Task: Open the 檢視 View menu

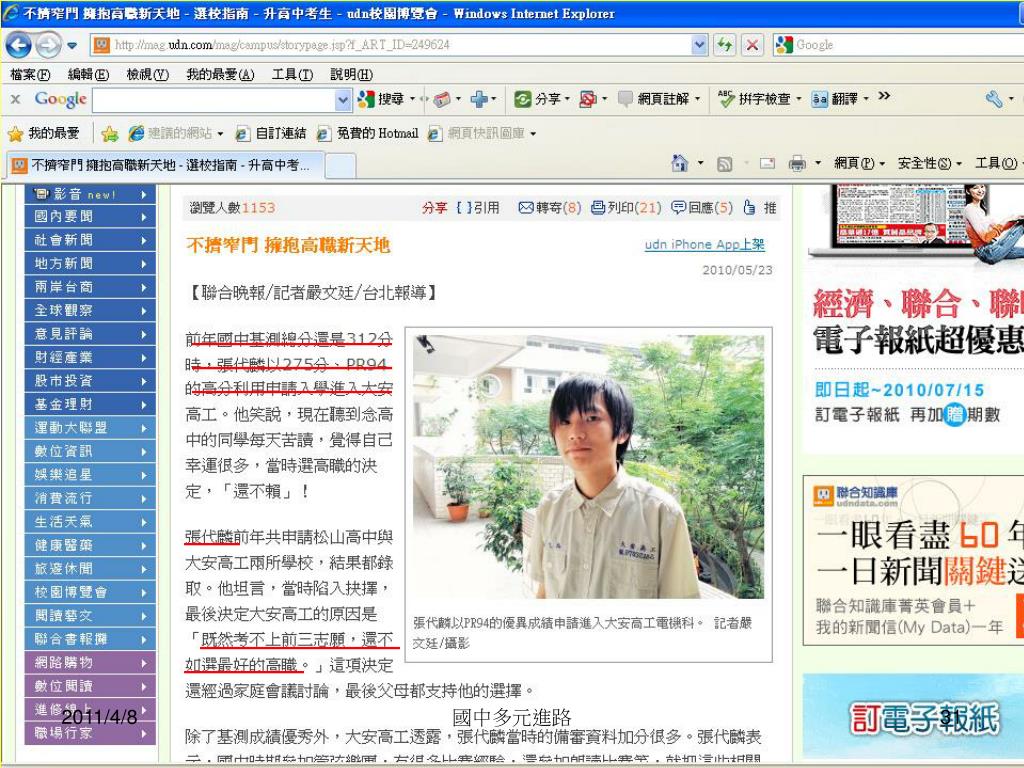Action: pos(145,75)
